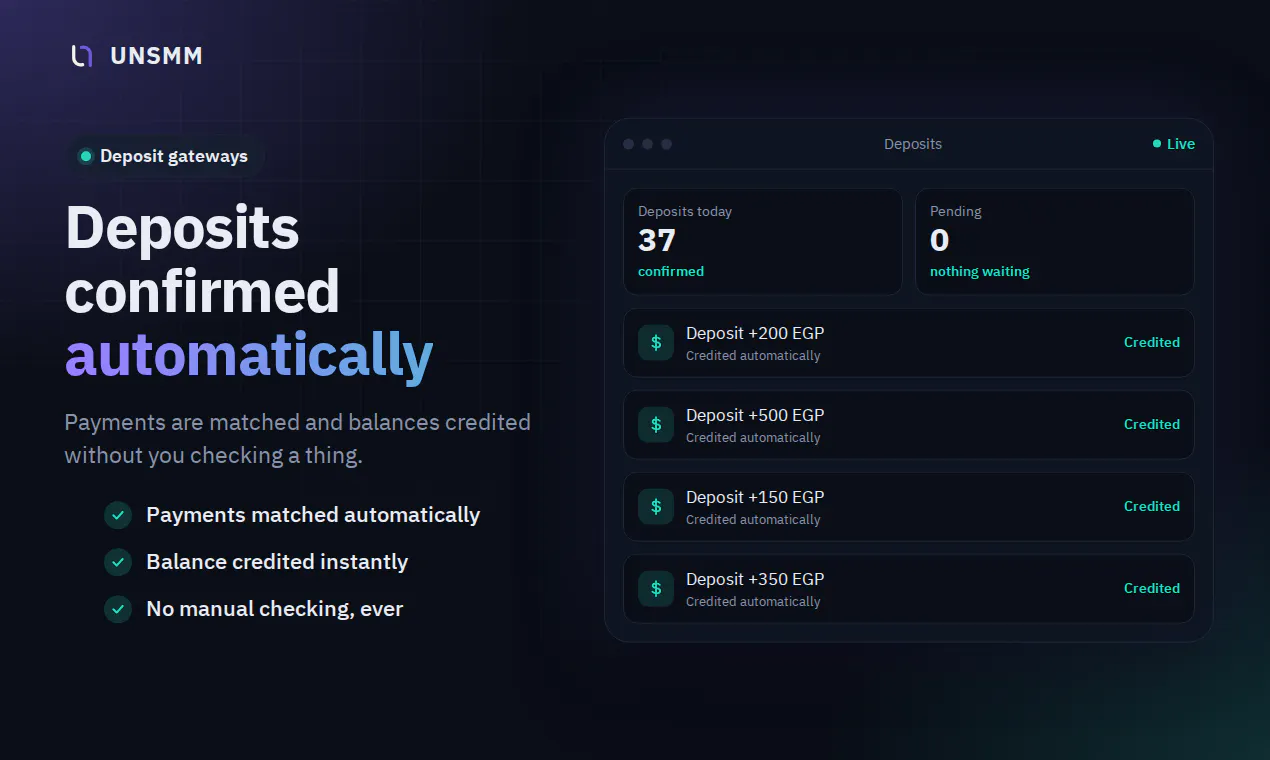Click the dollar icon beside Deposit +500 EGP

pos(656,425)
